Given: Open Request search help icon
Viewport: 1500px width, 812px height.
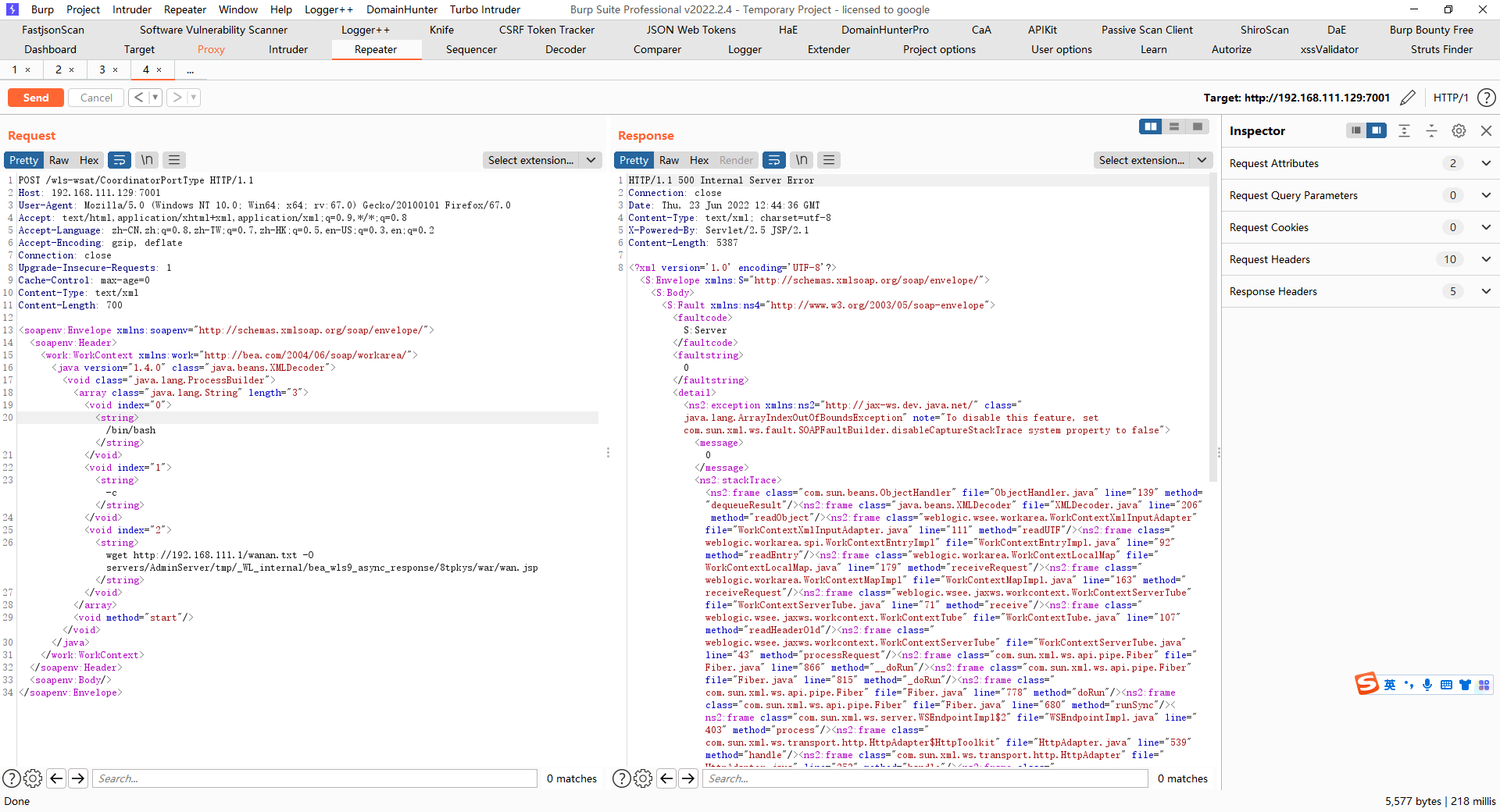Looking at the screenshot, I should click(12, 778).
